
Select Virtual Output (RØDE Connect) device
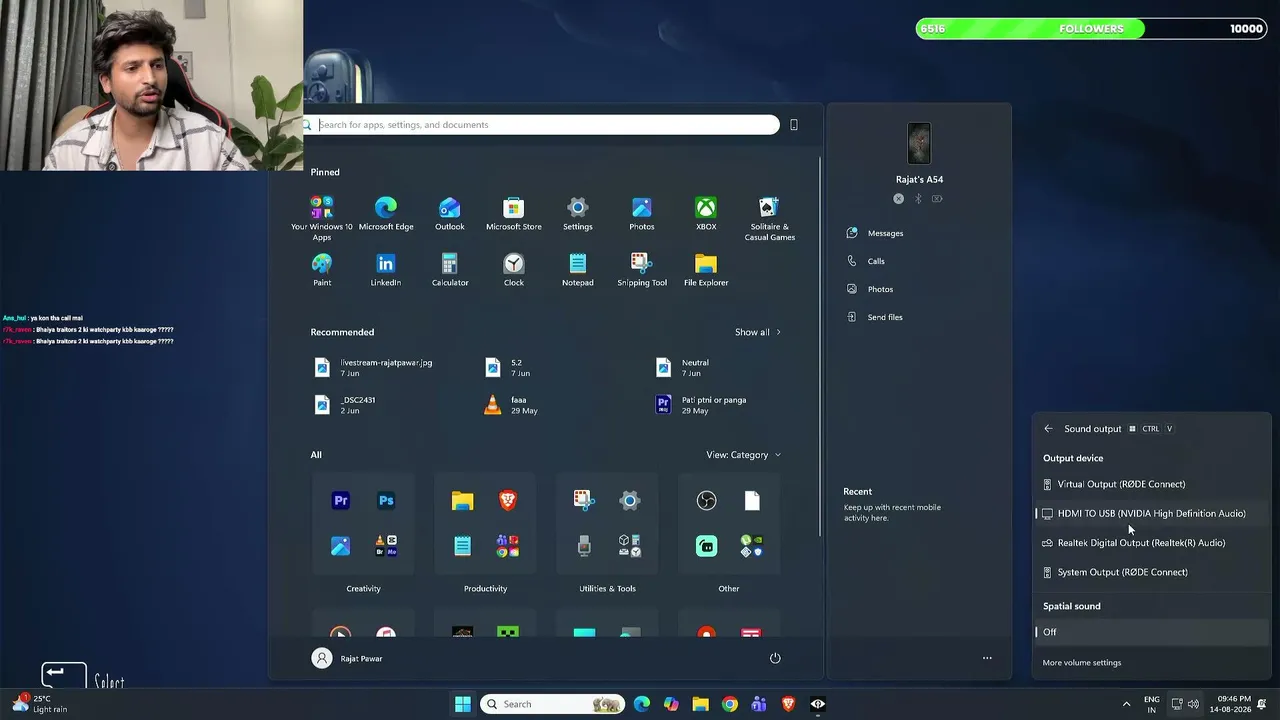point(1152,484)
